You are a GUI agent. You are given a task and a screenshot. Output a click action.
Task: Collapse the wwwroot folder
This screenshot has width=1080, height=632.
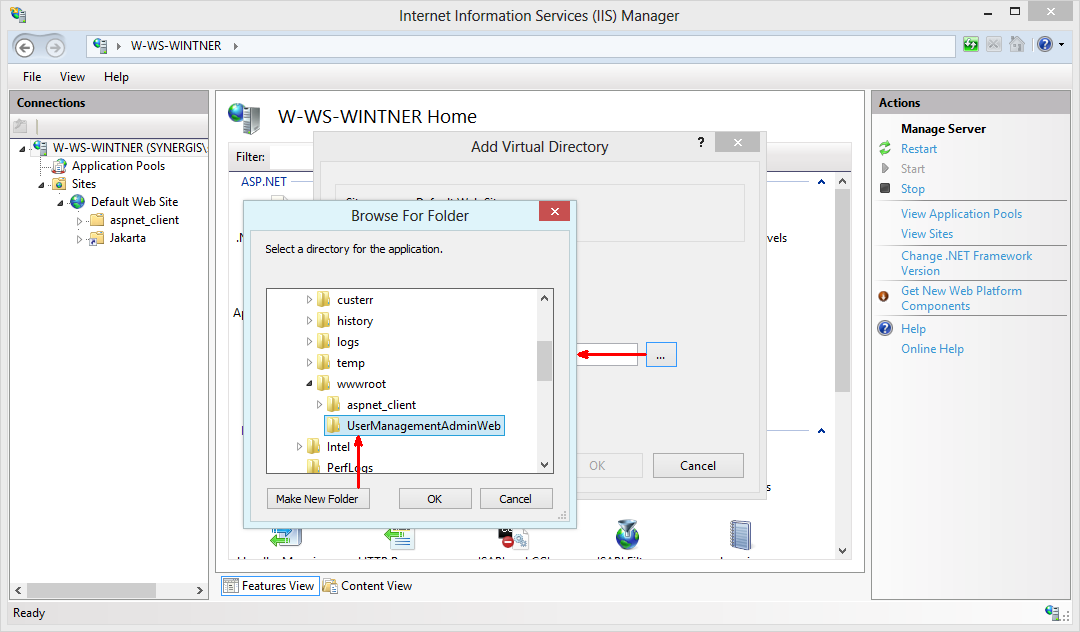pos(309,383)
